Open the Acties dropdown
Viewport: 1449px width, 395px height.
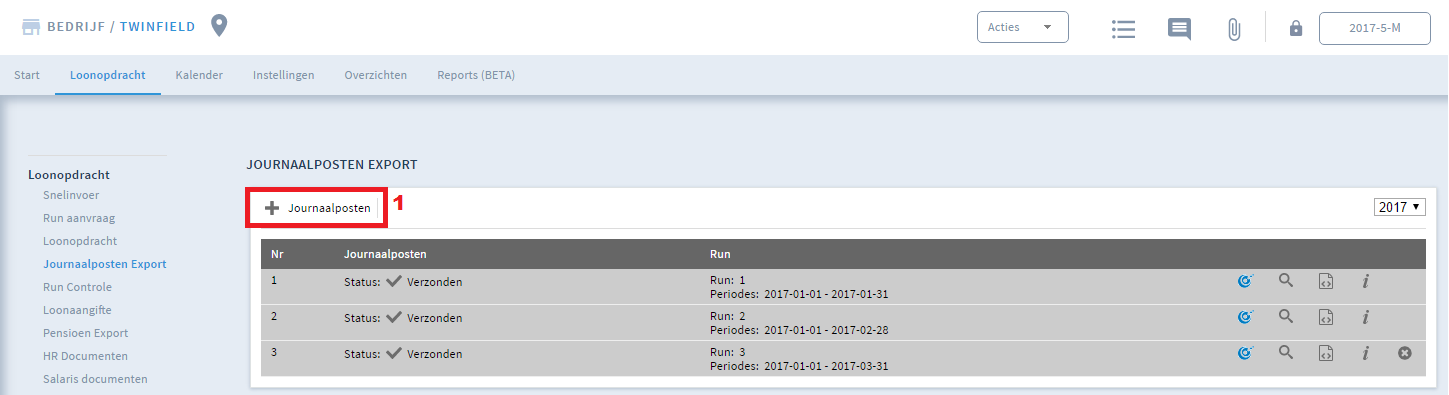pos(1023,27)
